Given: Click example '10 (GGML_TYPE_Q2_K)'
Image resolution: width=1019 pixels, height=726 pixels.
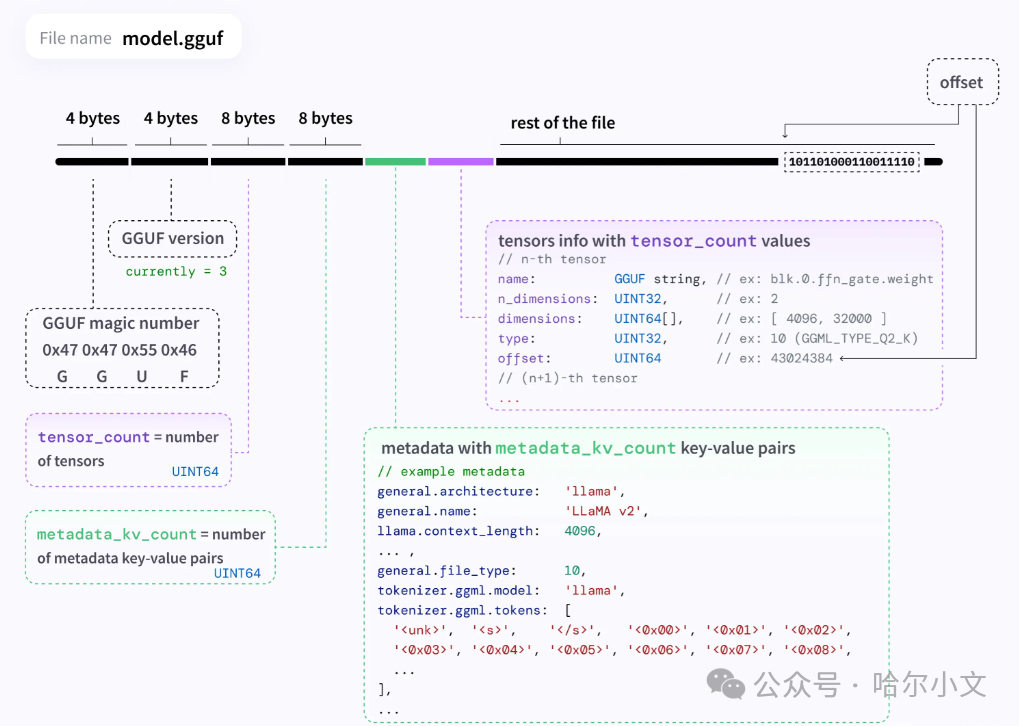Looking at the screenshot, I should [x=844, y=339].
